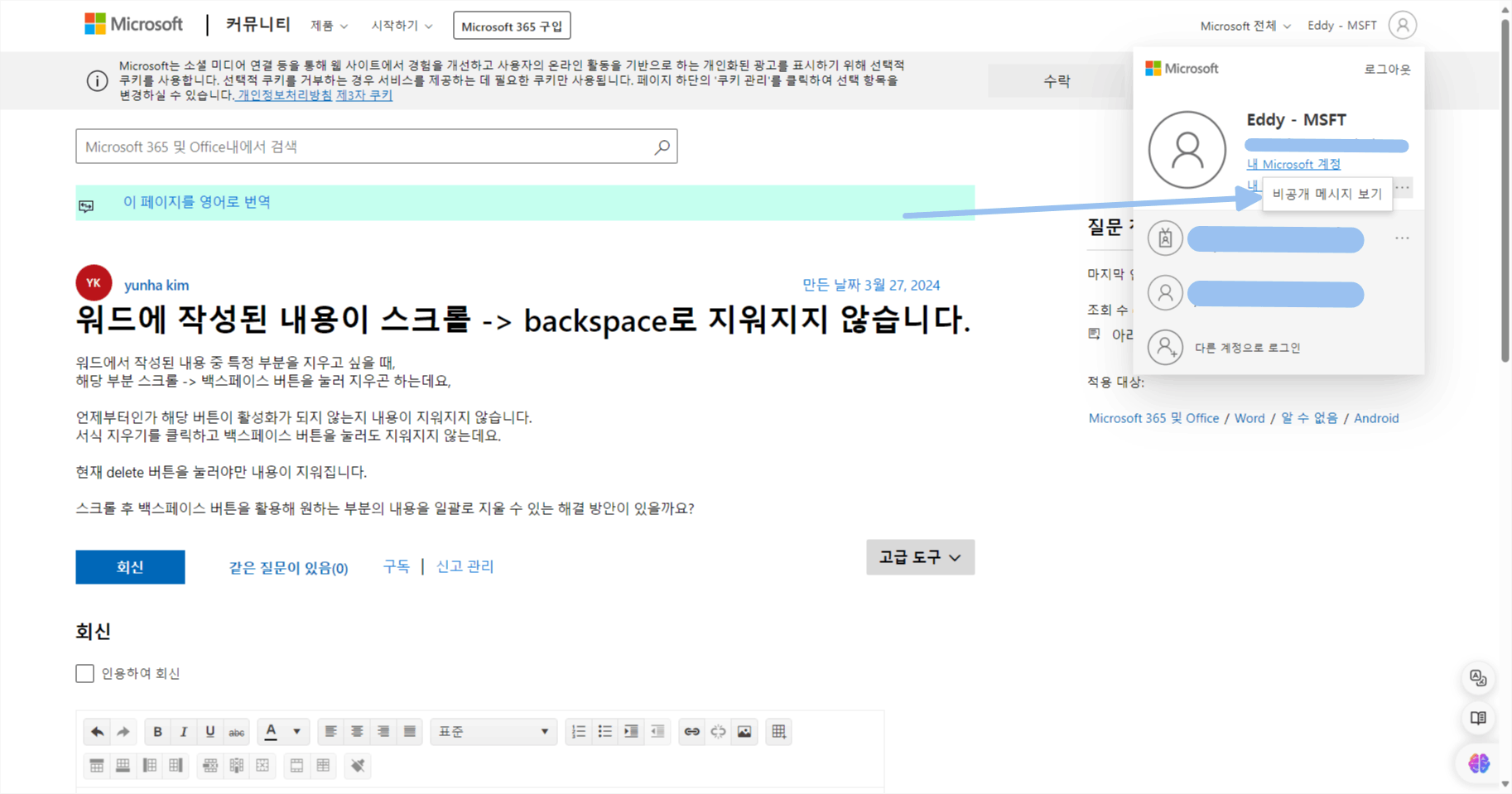Align text right in the reply editor
Screen dimensions: 1512x794
point(383,732)
